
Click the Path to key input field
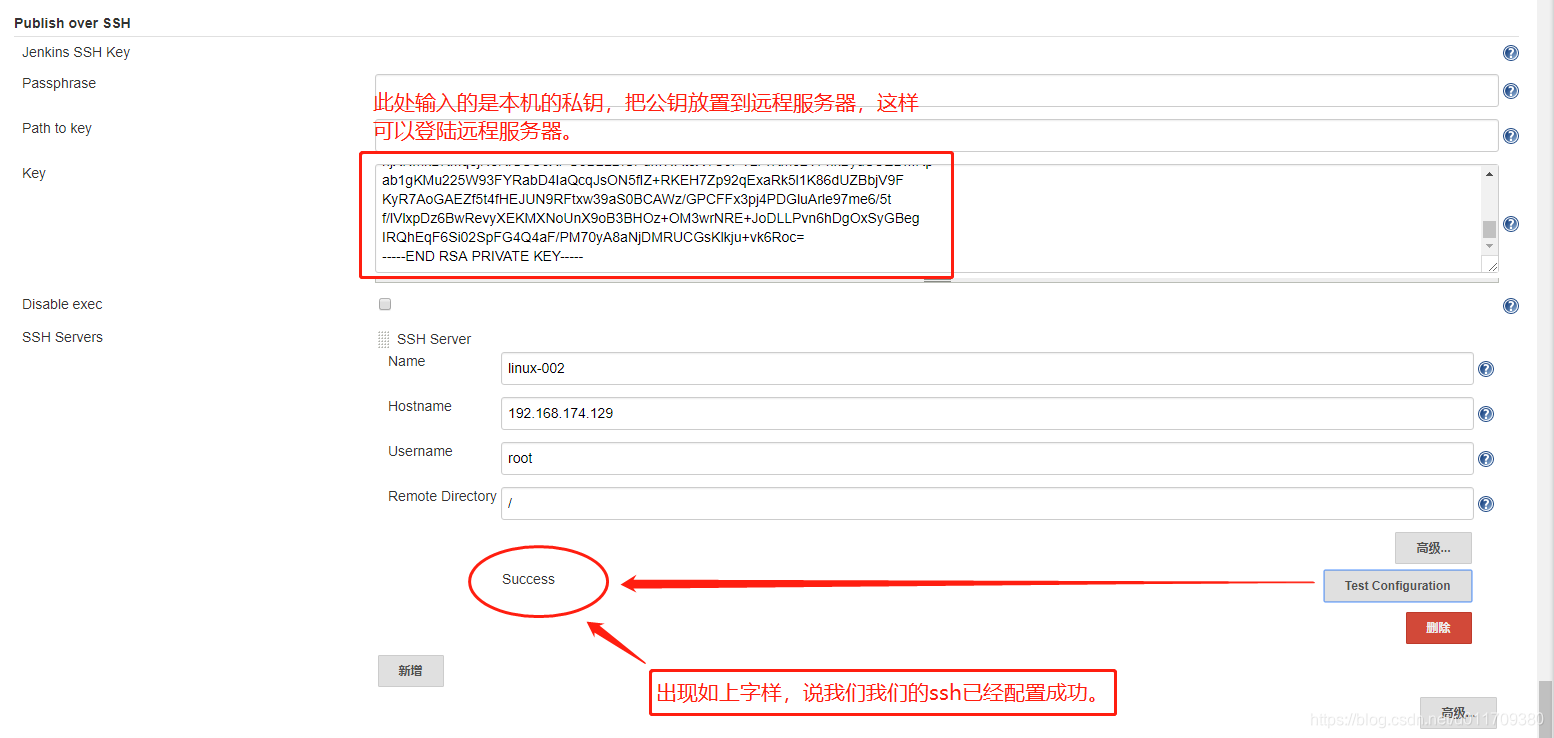click(936, 135)
